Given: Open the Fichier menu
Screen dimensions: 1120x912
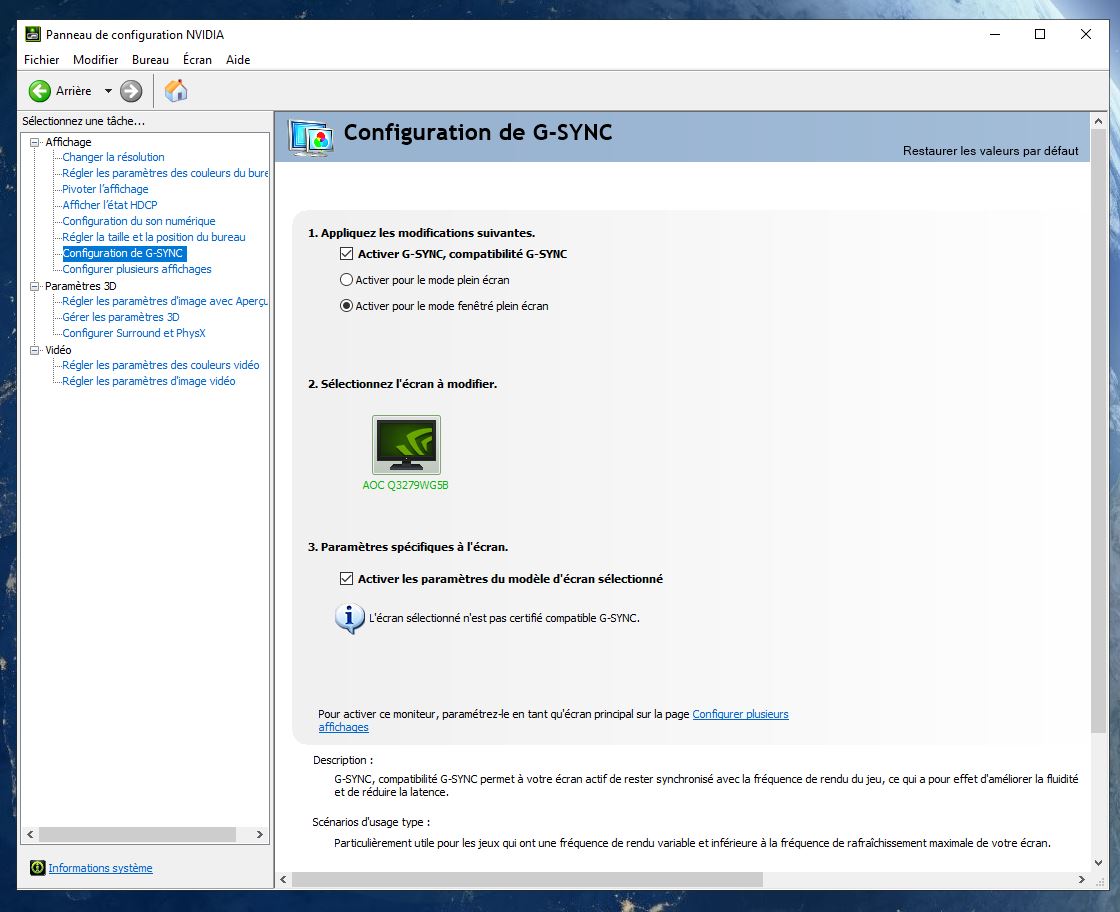Looking at the screenshot, I should click(41, 60).
